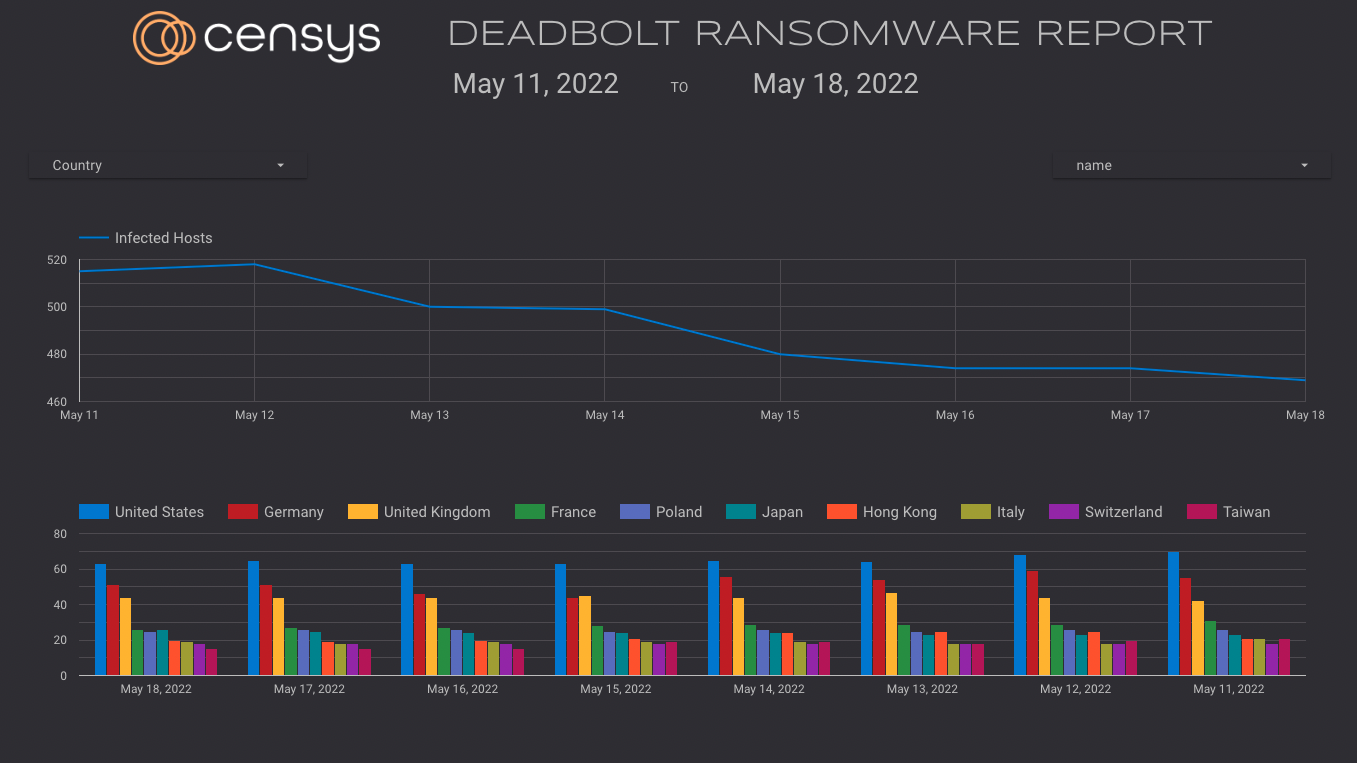Click the Italy legend swatch

point(977,511)
